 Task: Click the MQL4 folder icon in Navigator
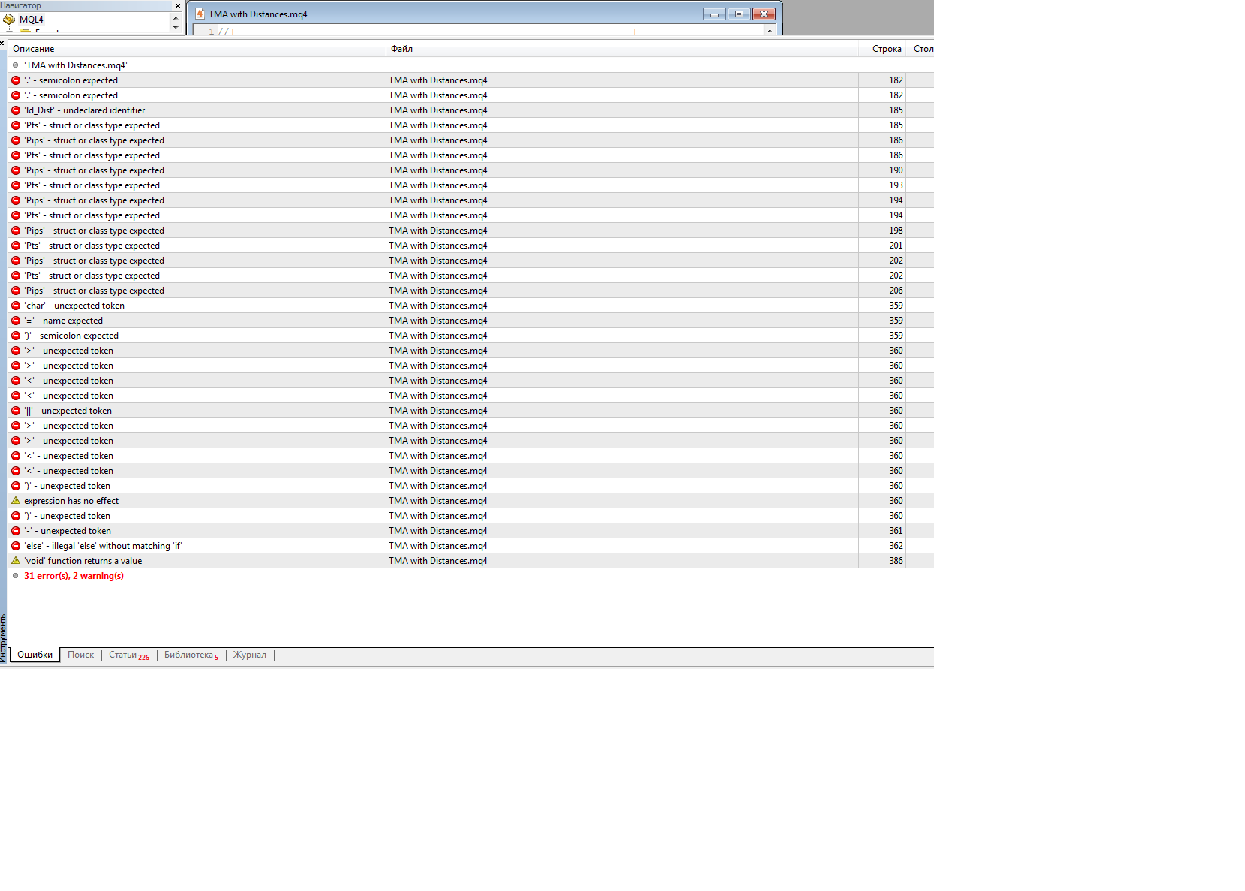click(x=10, y=19)
